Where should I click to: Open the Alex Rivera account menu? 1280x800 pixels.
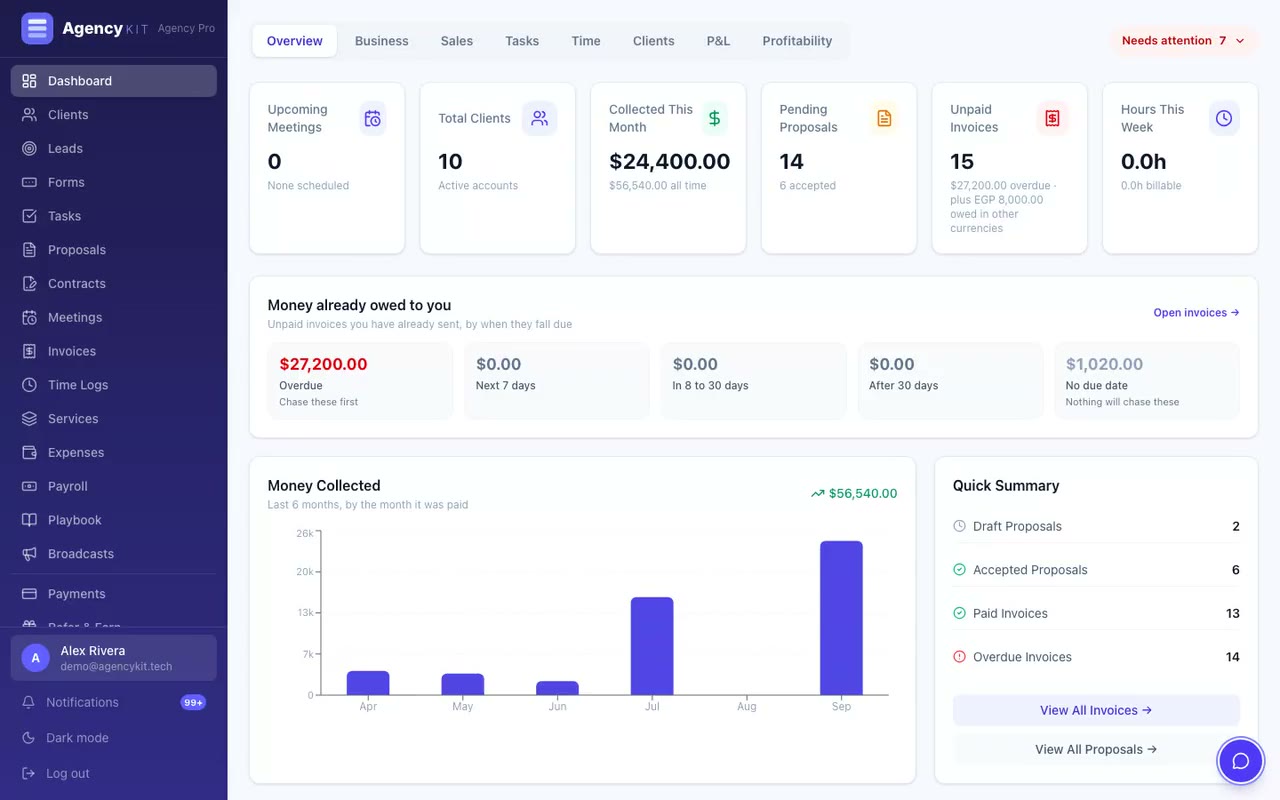coord(114,658)
